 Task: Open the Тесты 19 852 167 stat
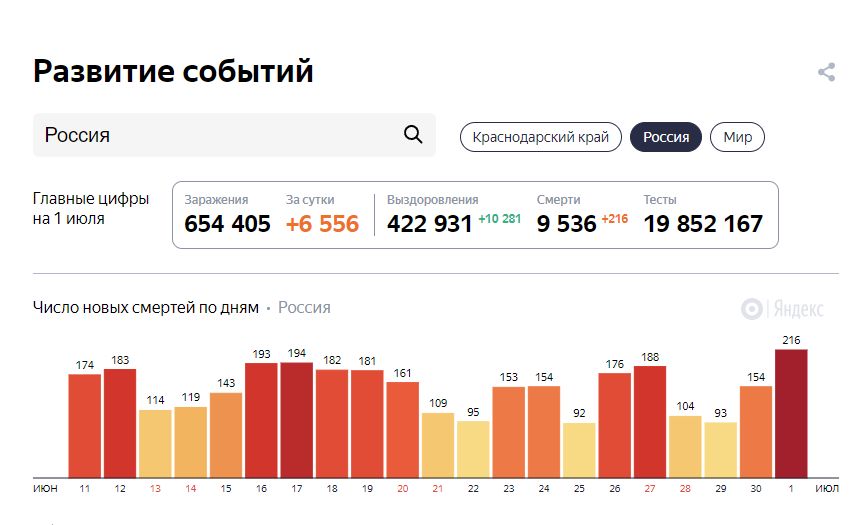[703, 223]
